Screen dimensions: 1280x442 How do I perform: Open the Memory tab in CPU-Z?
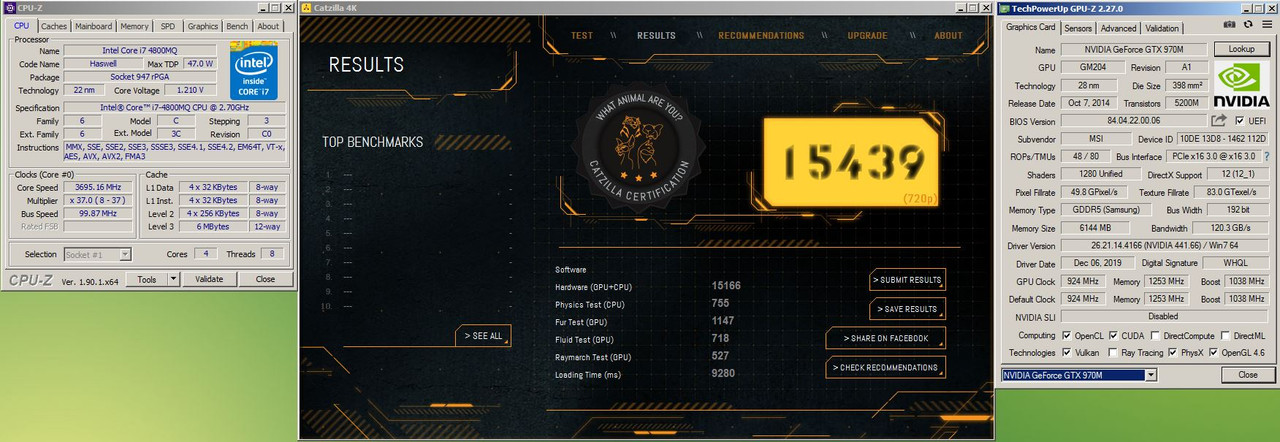pos(135,26)
